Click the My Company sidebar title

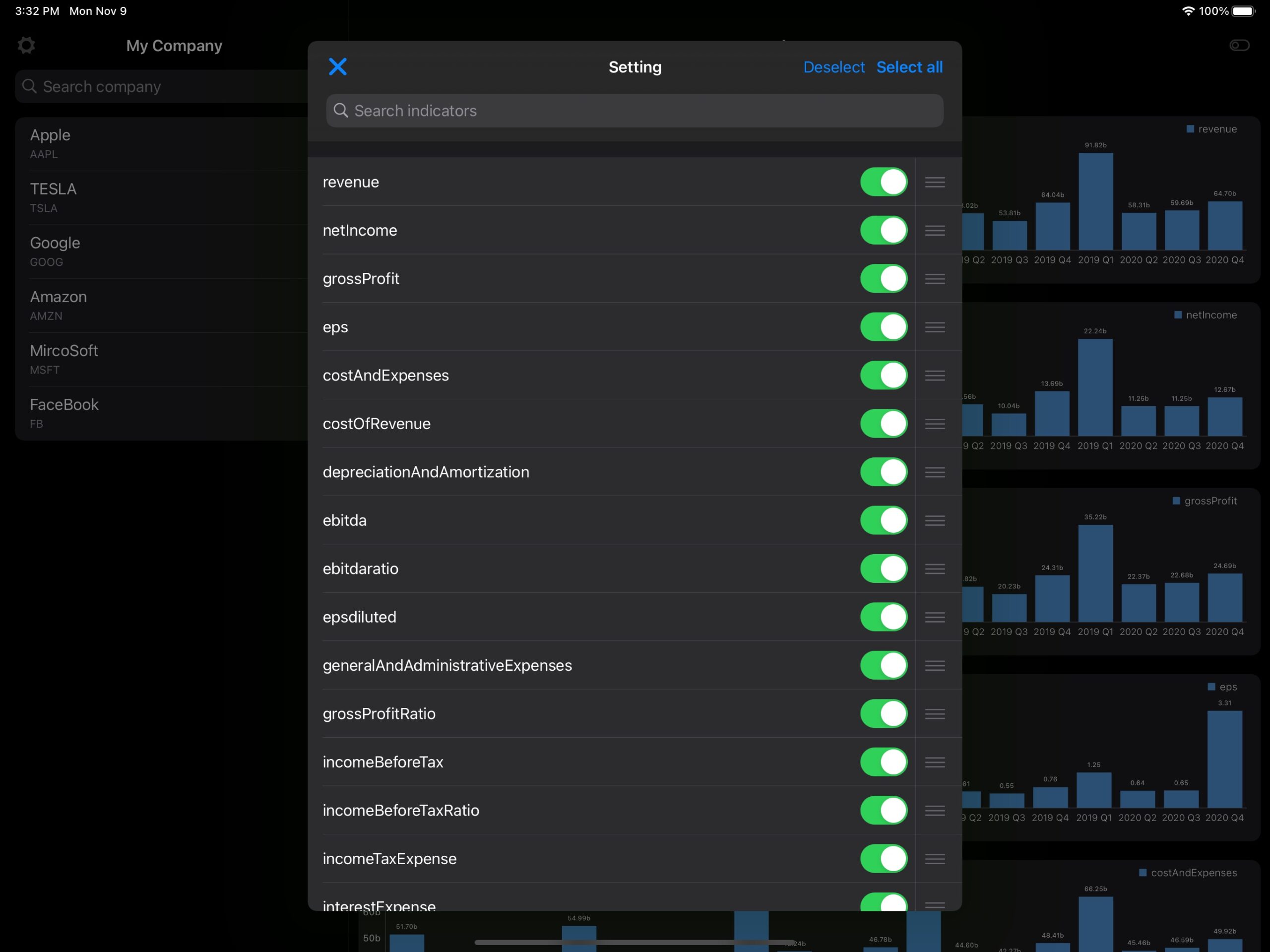click(175, 46)
